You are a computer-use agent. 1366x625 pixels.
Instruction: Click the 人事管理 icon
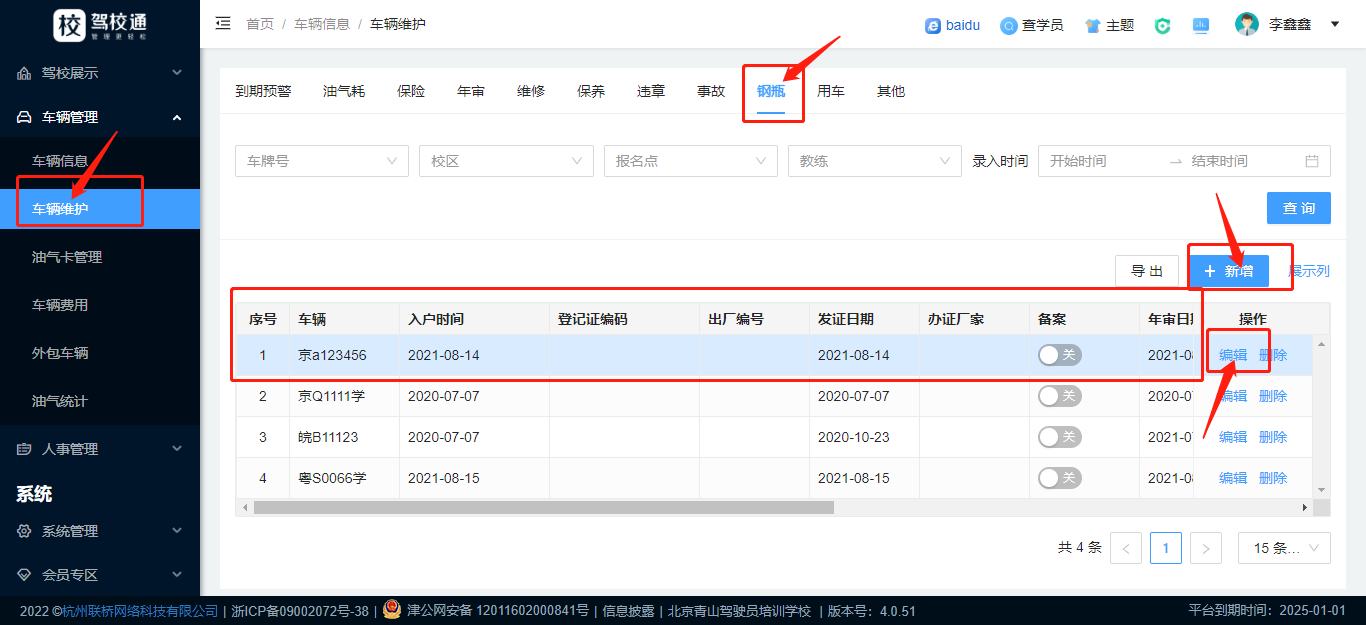(24, 449)
